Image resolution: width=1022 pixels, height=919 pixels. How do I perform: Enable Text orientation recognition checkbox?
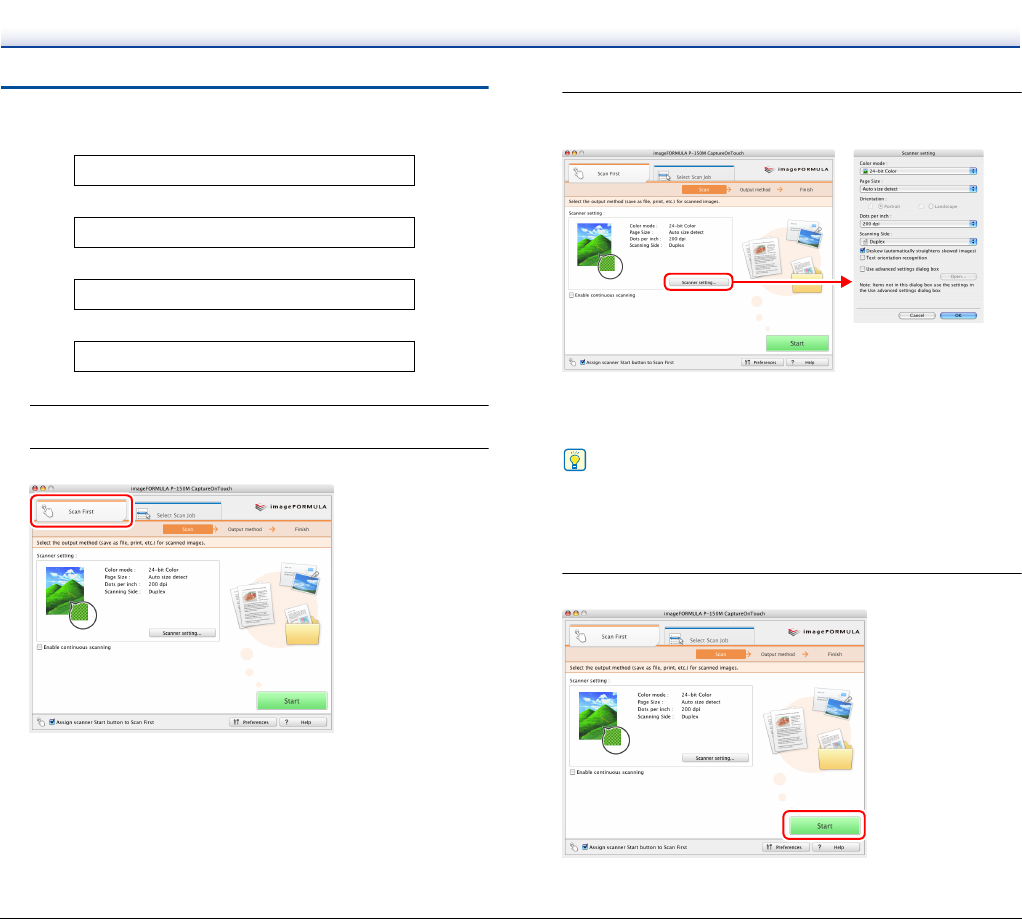click(863, 258)
